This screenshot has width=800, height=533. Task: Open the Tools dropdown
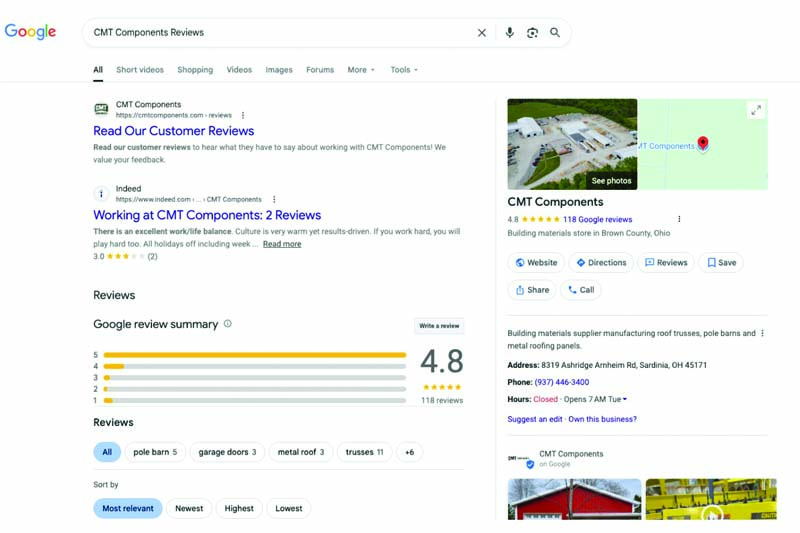click(x=404, y=70)
